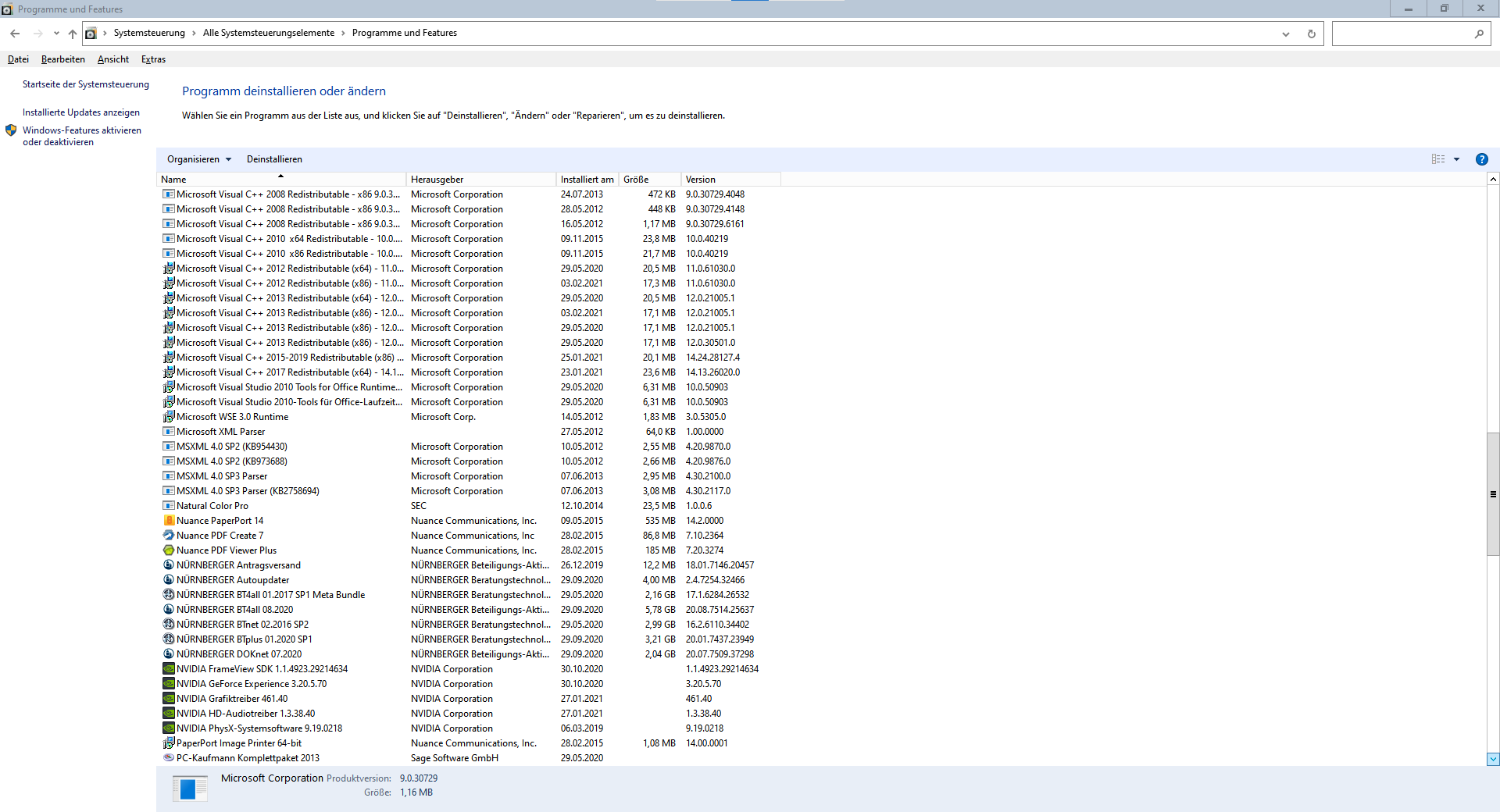Click the MSXML 4.0 SP3 Parser (KB2758694) icon
The height and width of the screenshot is (812, 1500).
[168, 491]
